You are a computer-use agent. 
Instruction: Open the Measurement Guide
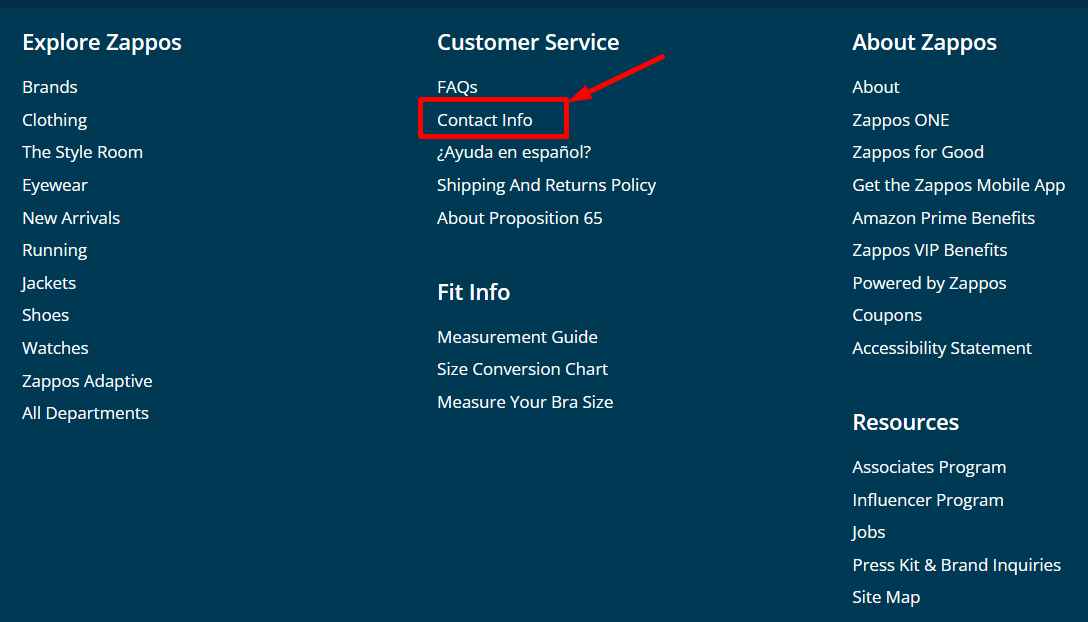point(517,337)
